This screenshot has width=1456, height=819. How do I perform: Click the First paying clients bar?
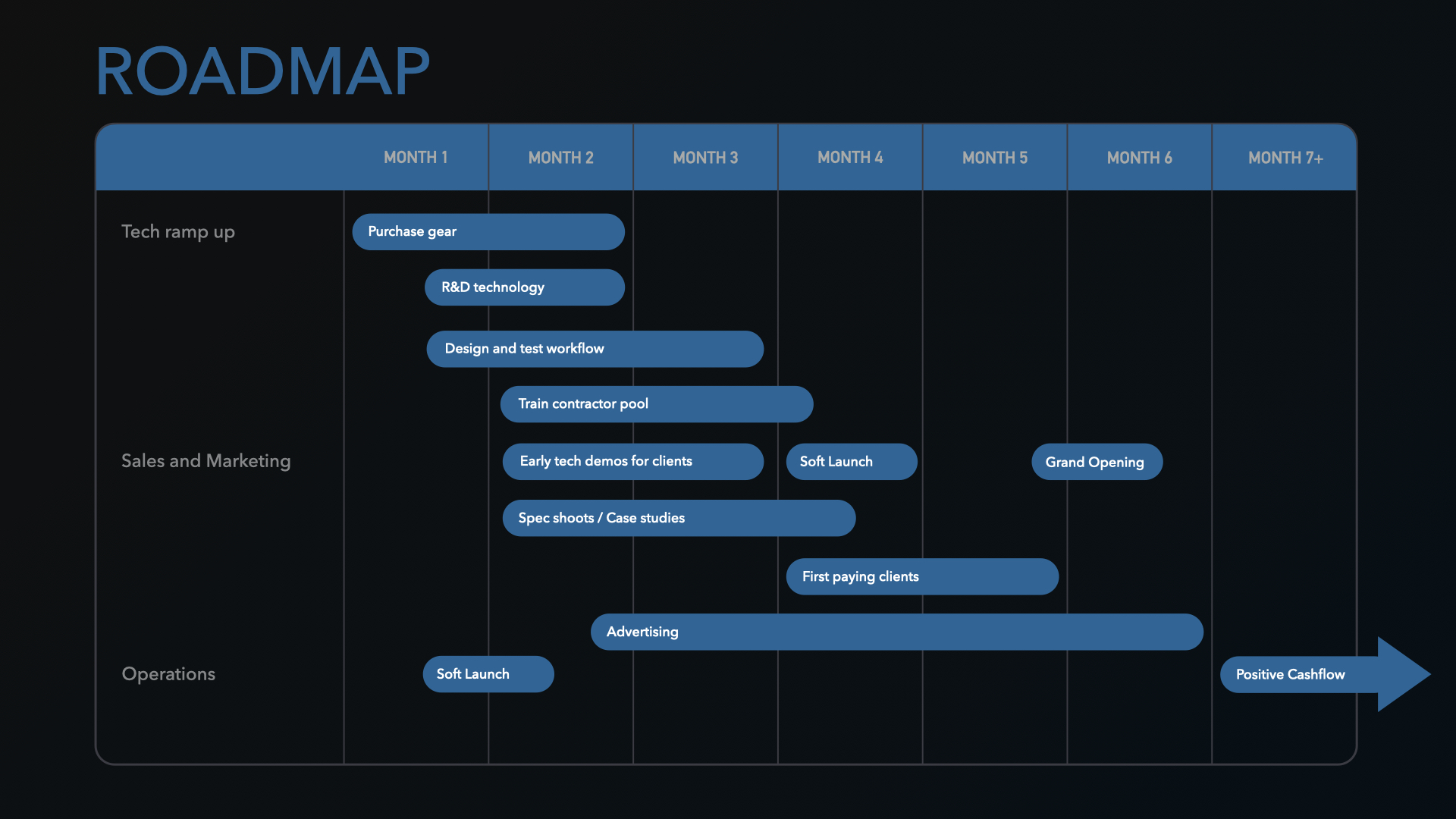pos(921,576)
